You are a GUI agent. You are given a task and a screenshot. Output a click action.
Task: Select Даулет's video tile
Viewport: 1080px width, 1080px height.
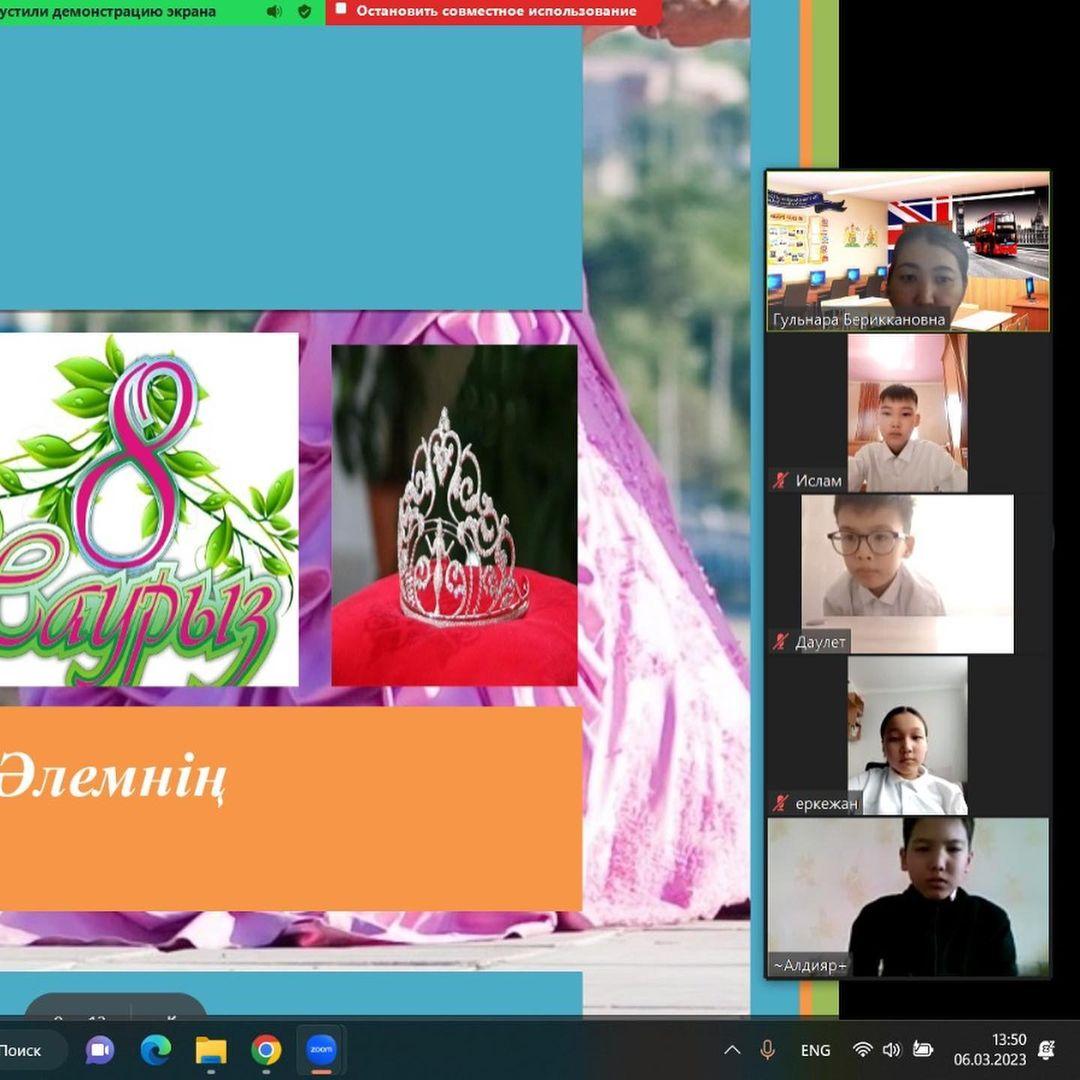(x=908, y=574)
